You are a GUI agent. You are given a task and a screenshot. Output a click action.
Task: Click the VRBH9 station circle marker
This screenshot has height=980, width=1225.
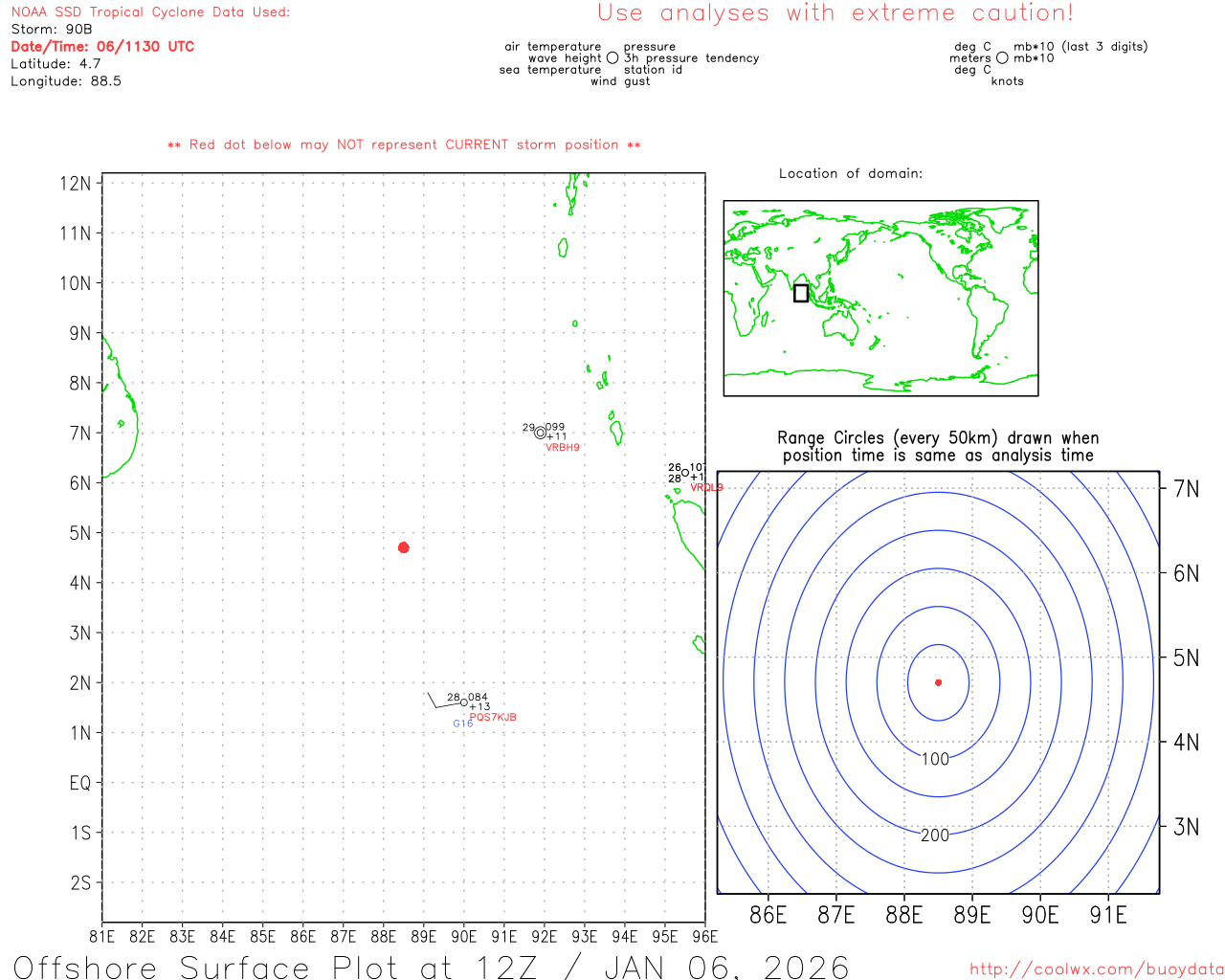541,433
